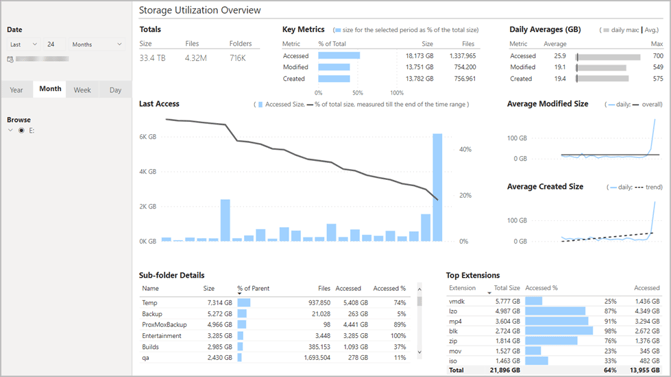Click the up arrow of the Sub-folder scrollbar
The width and height of the screenshot is (671, 377).
(x=419, y=290)
